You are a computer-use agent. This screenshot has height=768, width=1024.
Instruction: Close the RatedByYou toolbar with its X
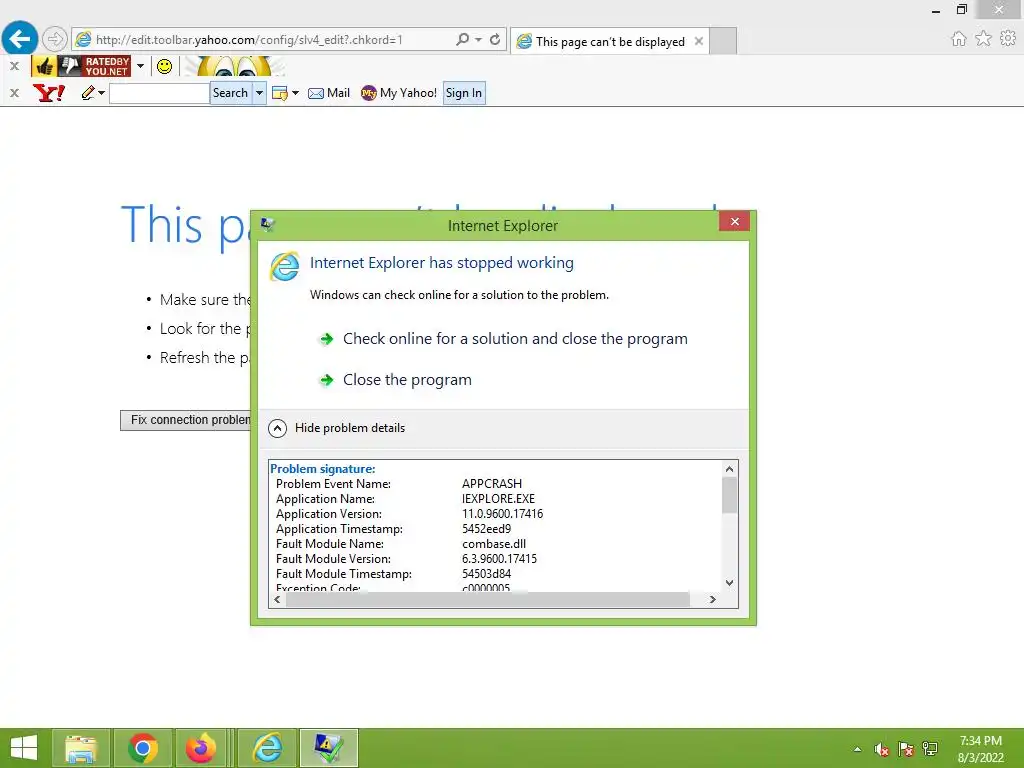14,66
